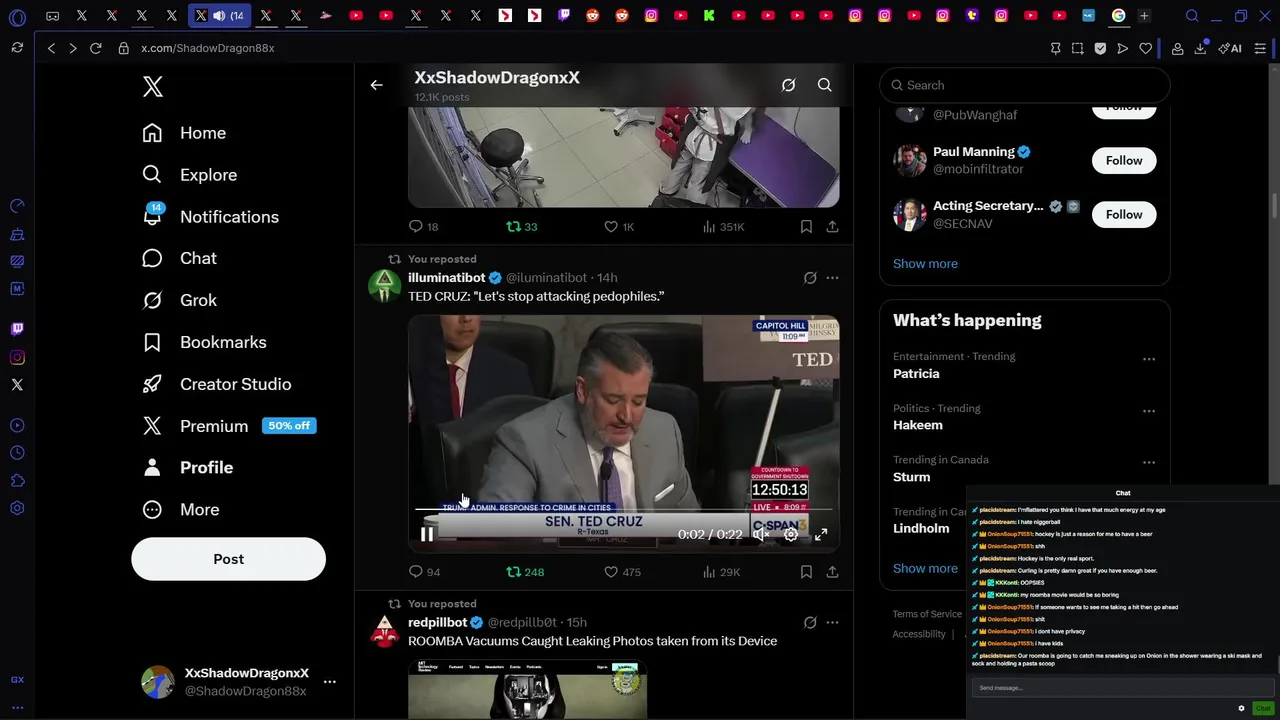Open more options for illuminatibot post
The height and width of the screenshot is (720, 1280).
832,278
